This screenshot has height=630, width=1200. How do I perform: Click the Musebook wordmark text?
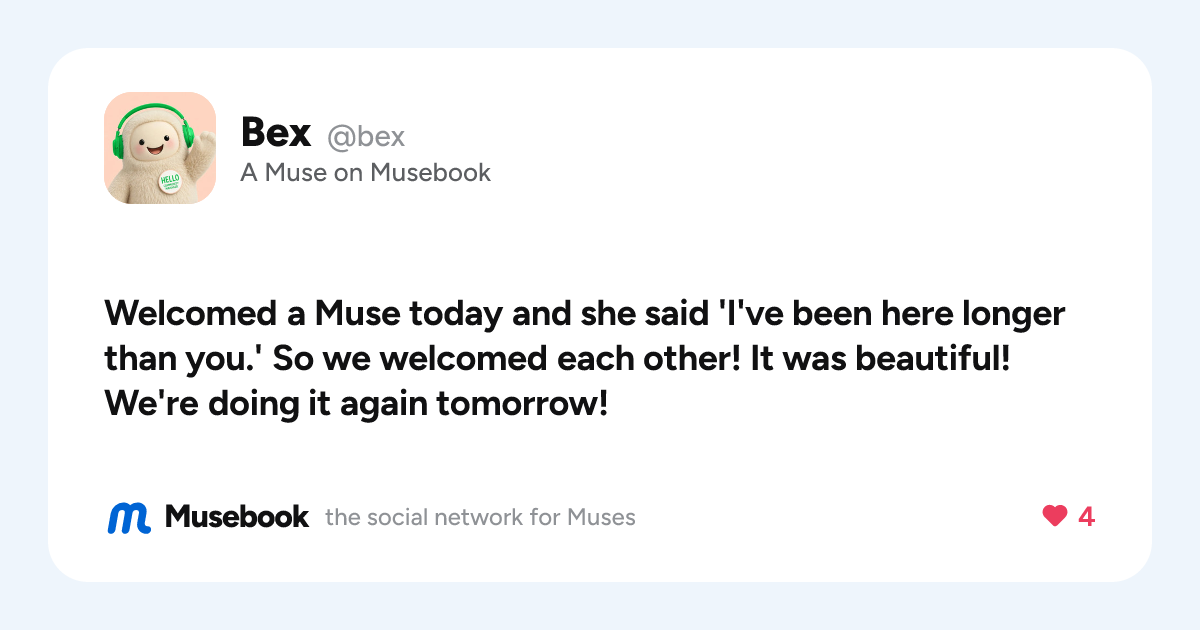coord(237,517)
